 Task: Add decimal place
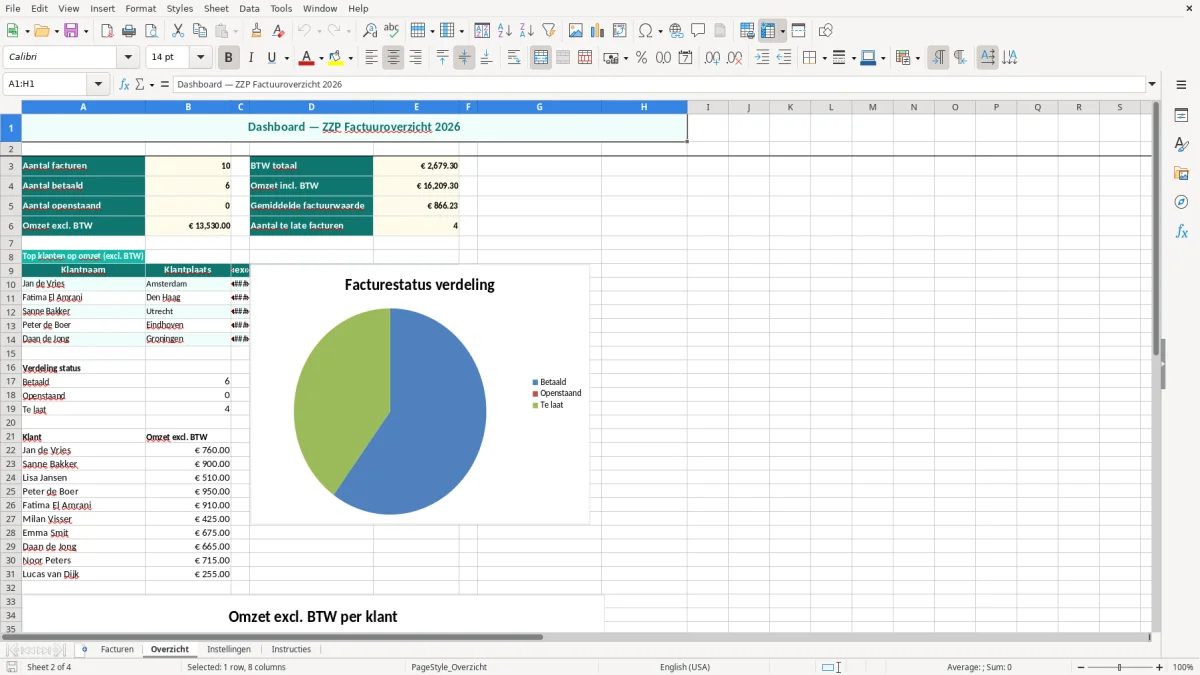[x=712, y=58]
